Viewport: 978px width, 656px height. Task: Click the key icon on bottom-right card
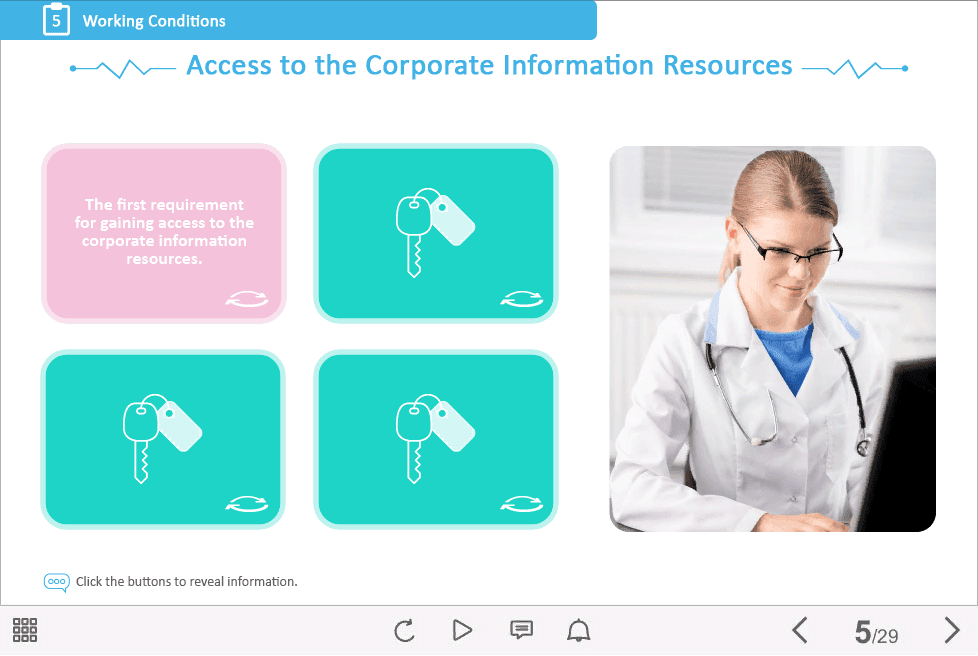click(434, 437)
